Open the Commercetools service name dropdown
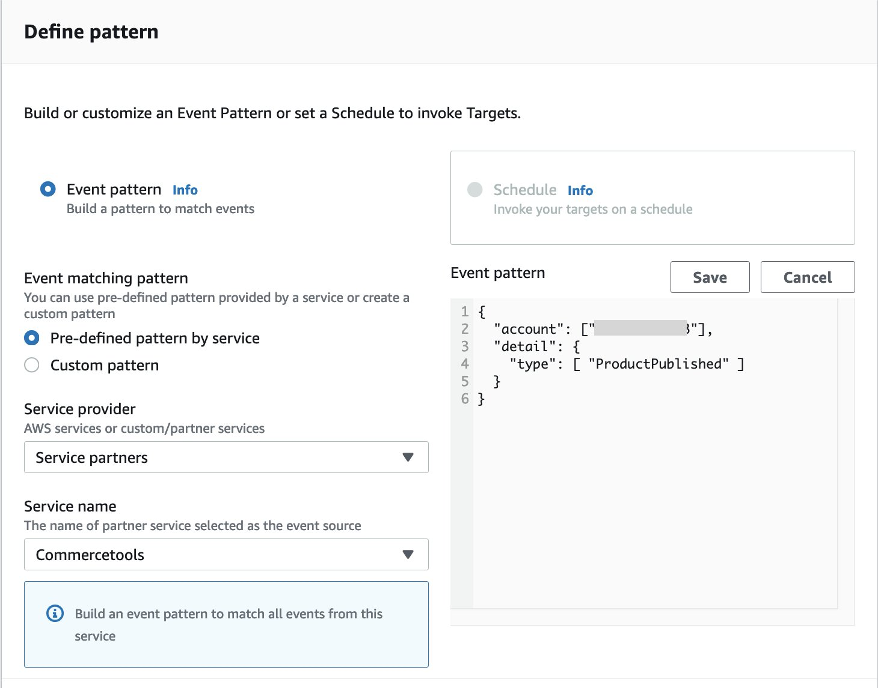The width and height of the screenshot is (879, 689). [x=225, y=555]
